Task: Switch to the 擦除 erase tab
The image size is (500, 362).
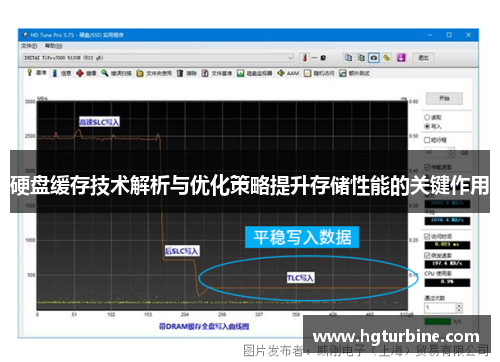Action: (187, 73)
